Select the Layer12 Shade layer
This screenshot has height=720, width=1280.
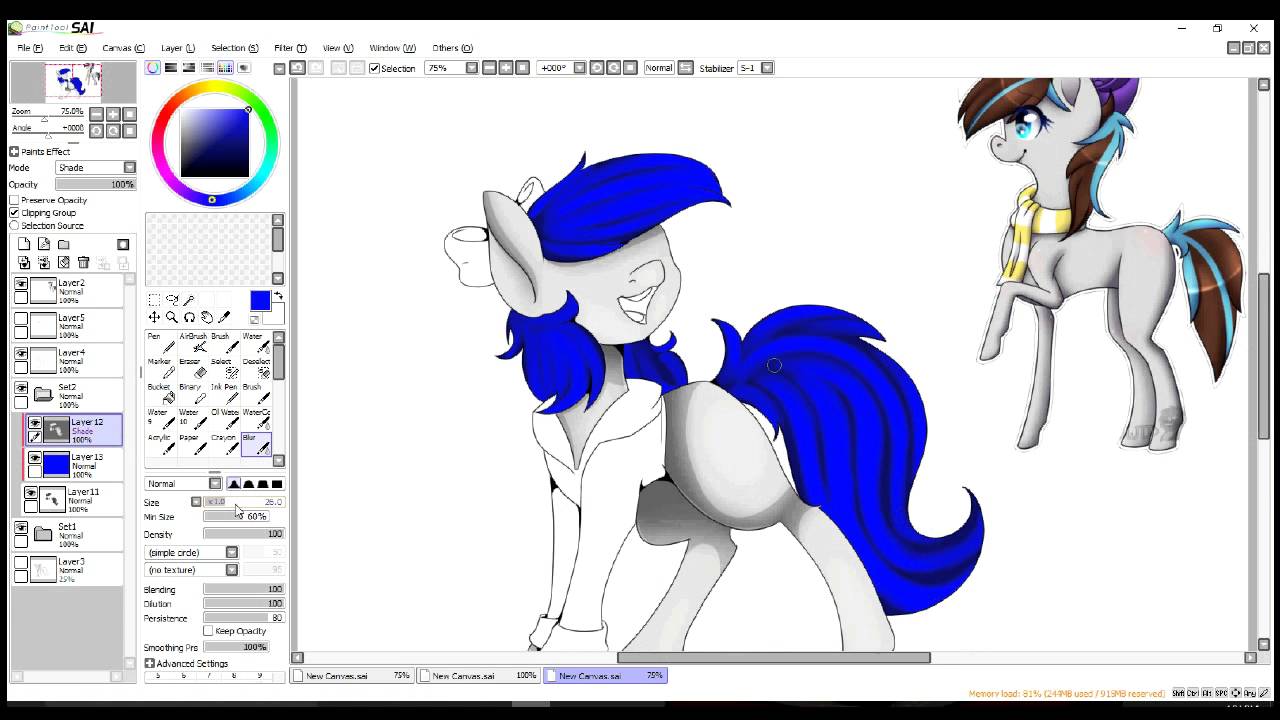tap(75, 431)
